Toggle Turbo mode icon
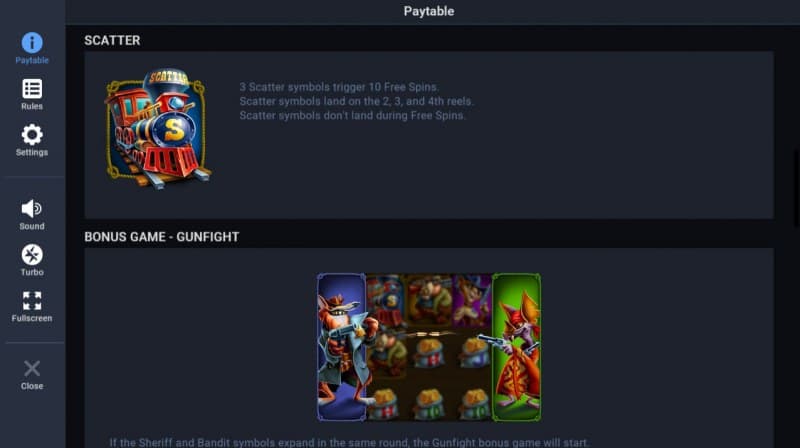Screen dimensions: 800x448 (32, 255)
